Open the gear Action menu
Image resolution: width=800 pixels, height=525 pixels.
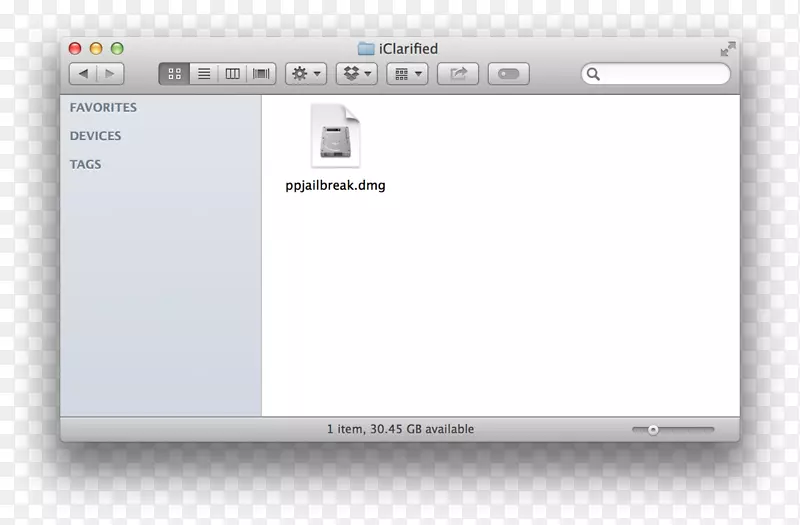(306, 74)
